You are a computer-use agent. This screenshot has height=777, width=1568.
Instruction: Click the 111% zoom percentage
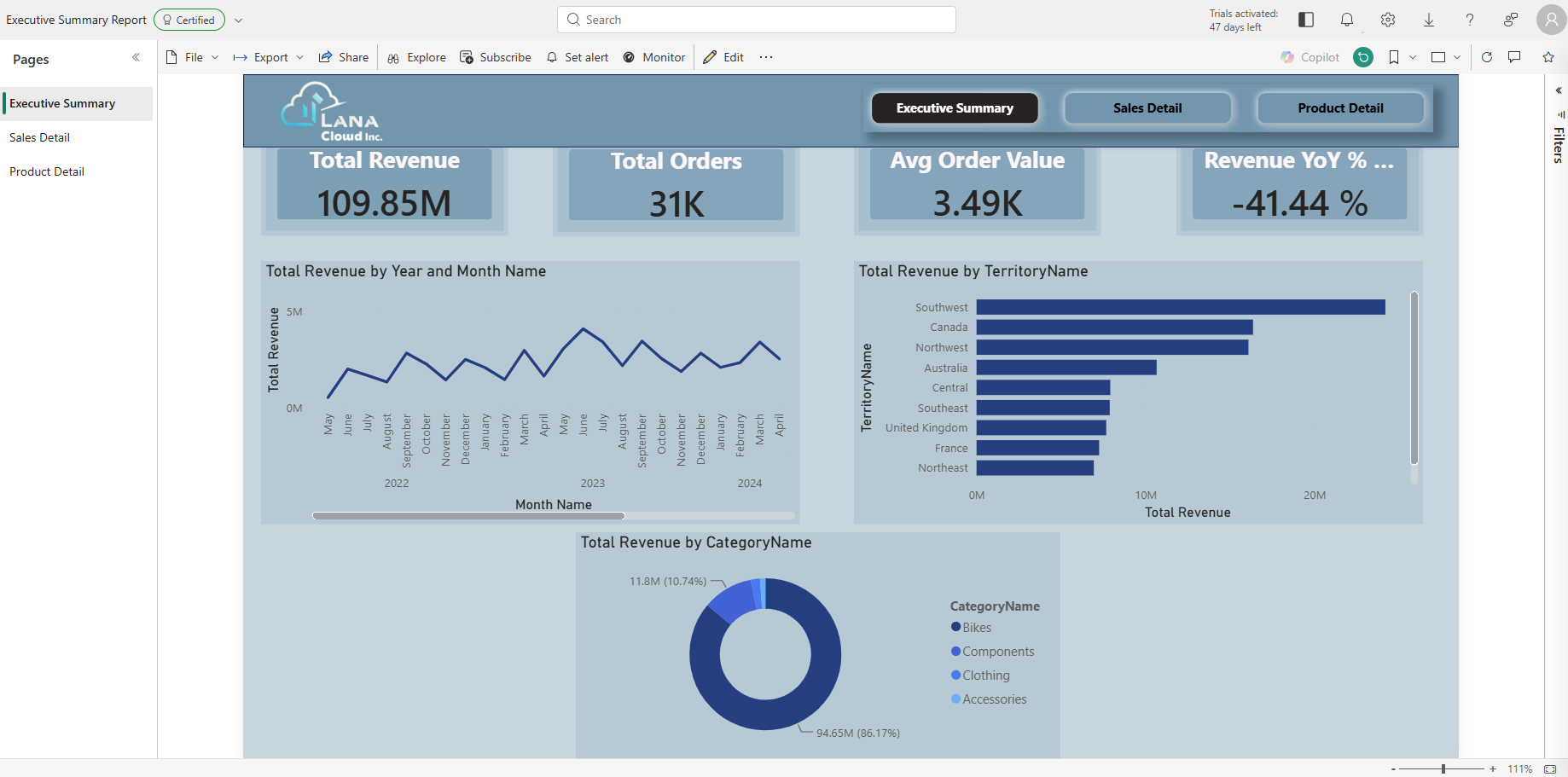[1520, 768]
